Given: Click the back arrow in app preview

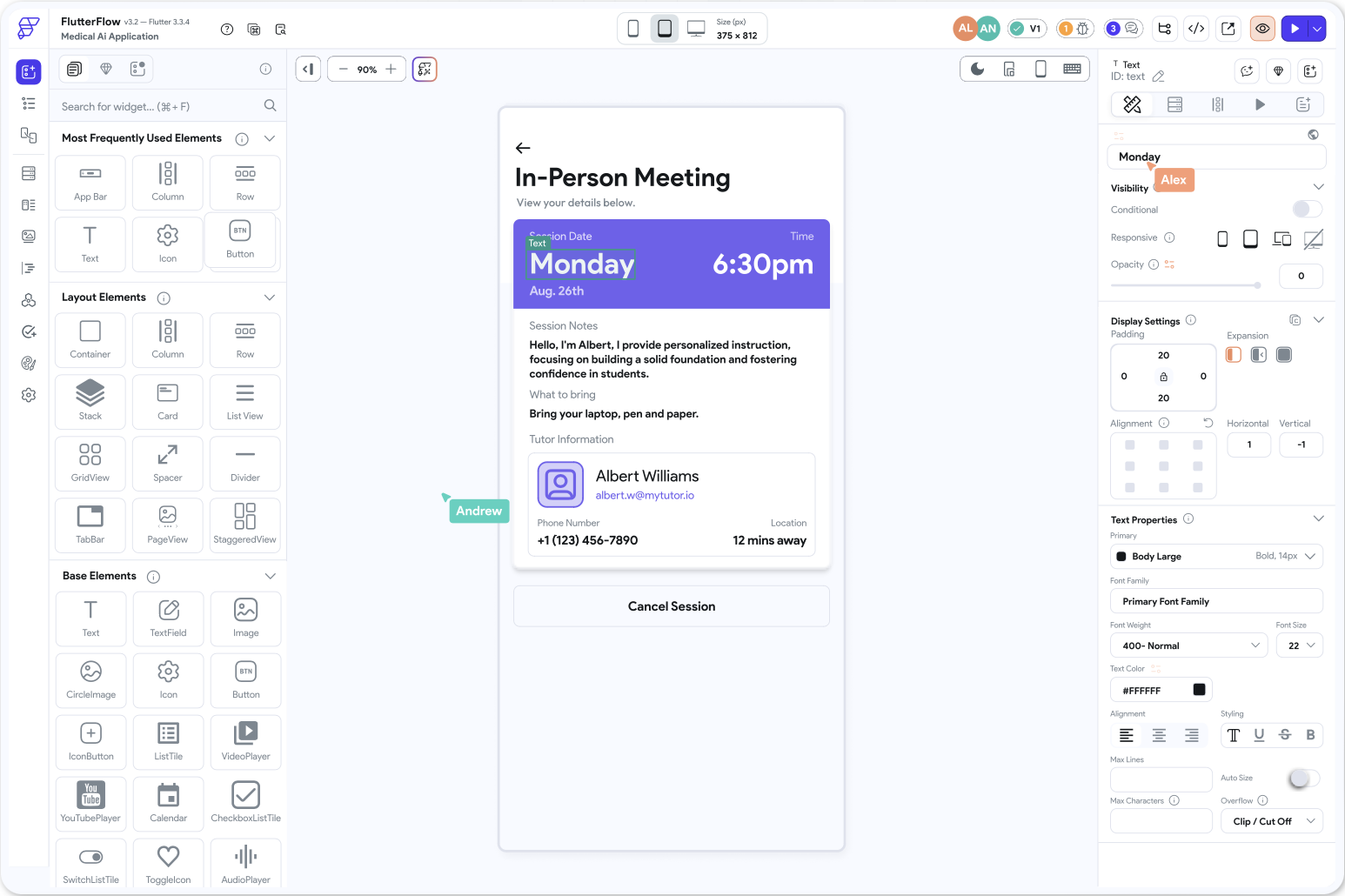Looking at the screenshot, I should [523, 148].
